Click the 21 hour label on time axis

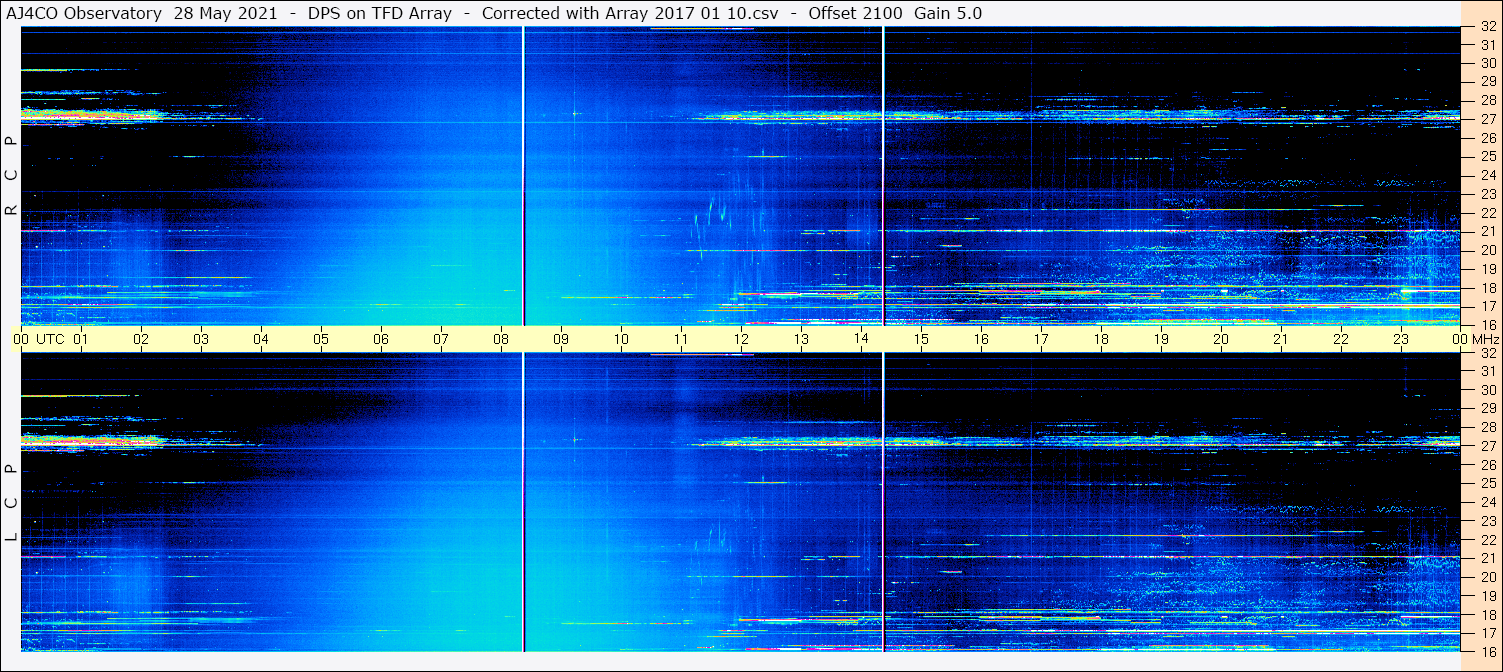pos(1281,339)
